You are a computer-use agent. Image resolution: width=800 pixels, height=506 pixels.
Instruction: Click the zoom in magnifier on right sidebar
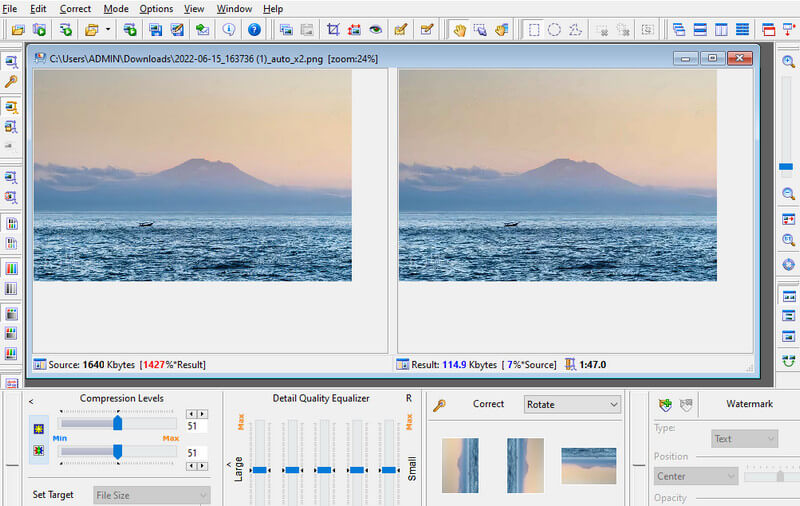(788, 62)
